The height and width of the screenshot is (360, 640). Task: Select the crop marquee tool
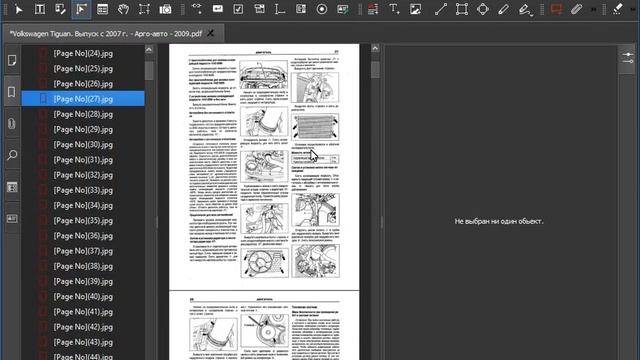click(144, 9)
